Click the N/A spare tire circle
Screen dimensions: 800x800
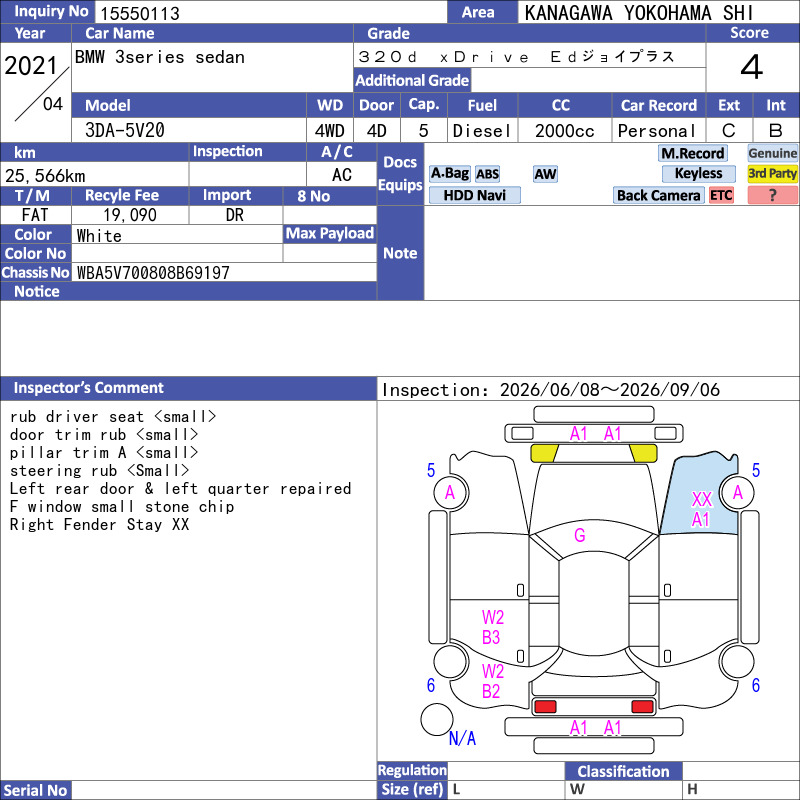pyautogui.click(x=437, y=719)
